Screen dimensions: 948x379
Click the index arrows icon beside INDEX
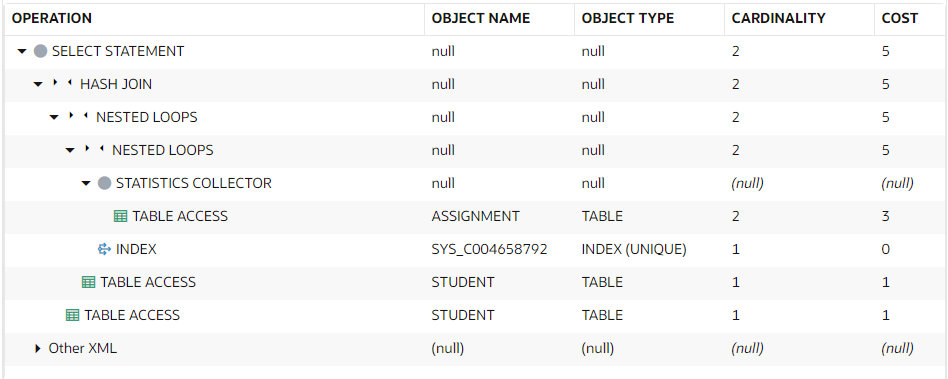(x=104, y=249)
